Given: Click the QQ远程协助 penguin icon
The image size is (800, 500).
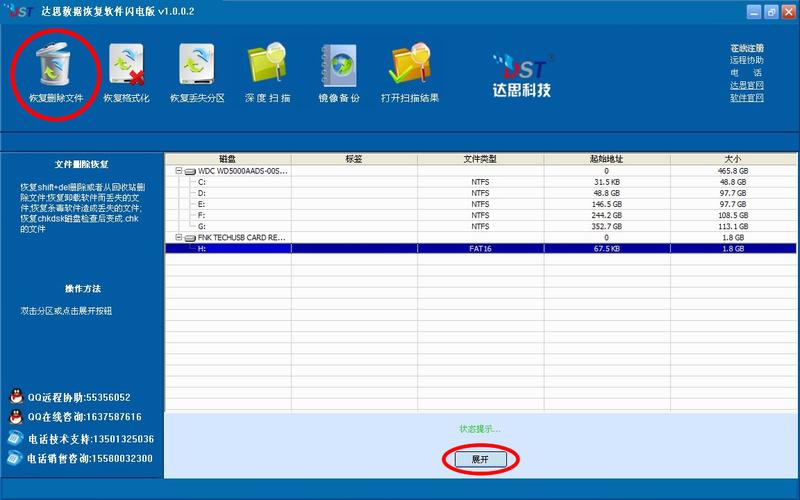Looking at the screenshot, I should point(16,396).
